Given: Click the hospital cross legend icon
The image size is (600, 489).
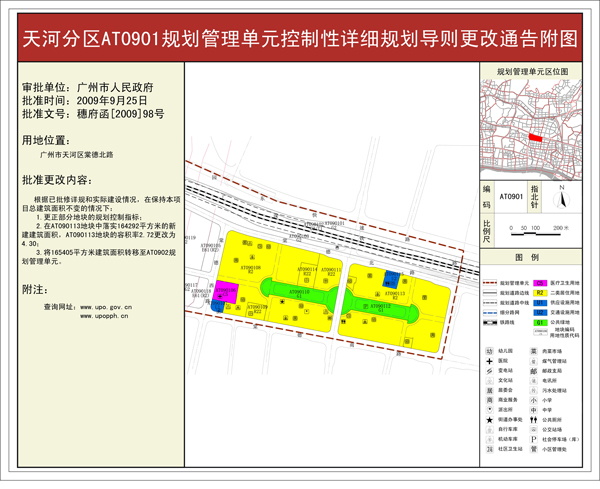Looking at the screenshot, I should coord(489,361).
